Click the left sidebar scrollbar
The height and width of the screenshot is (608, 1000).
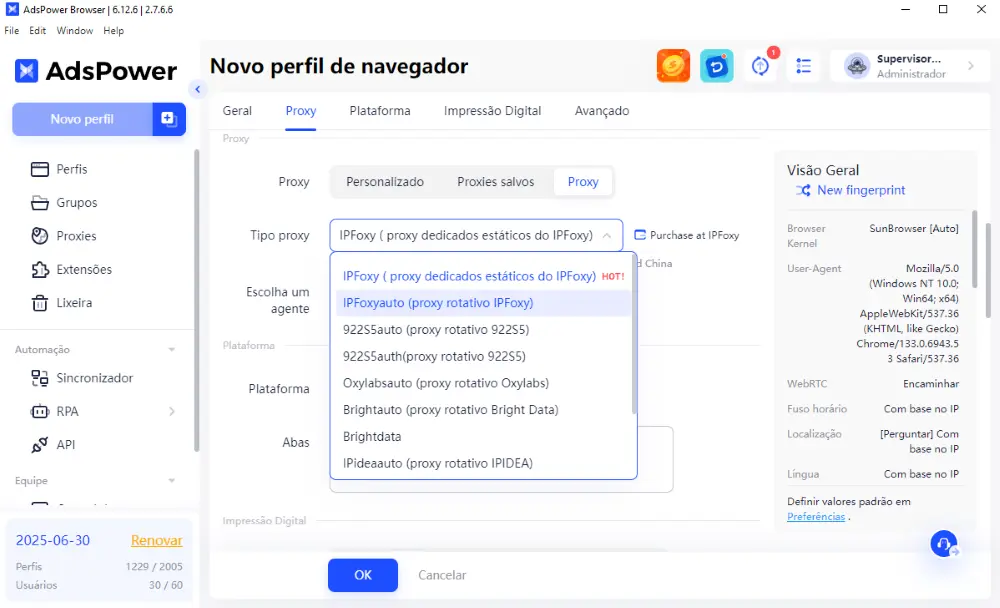pyautogui.click(x=196, y=300)
